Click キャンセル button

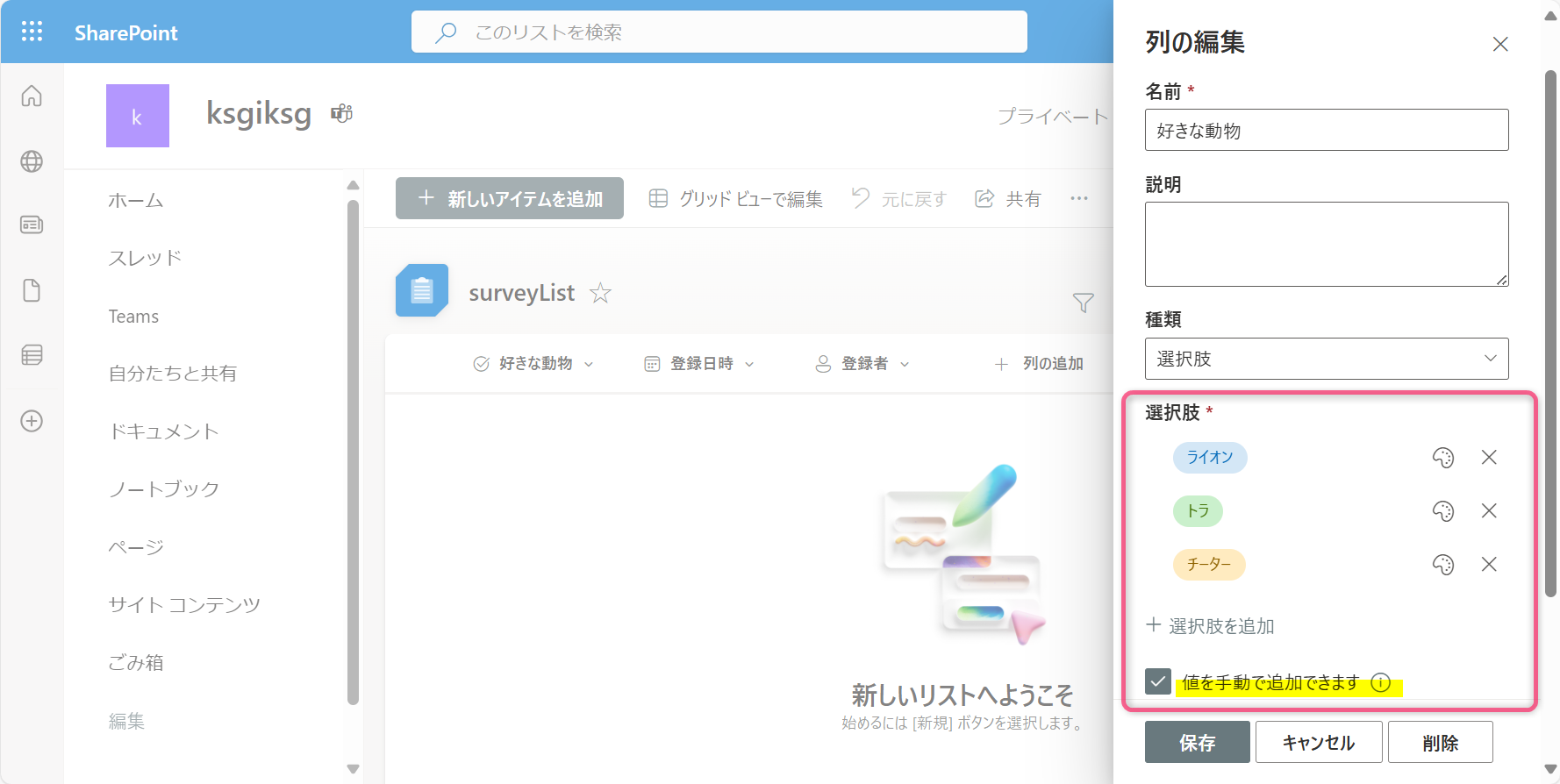tap(1319, 742)
